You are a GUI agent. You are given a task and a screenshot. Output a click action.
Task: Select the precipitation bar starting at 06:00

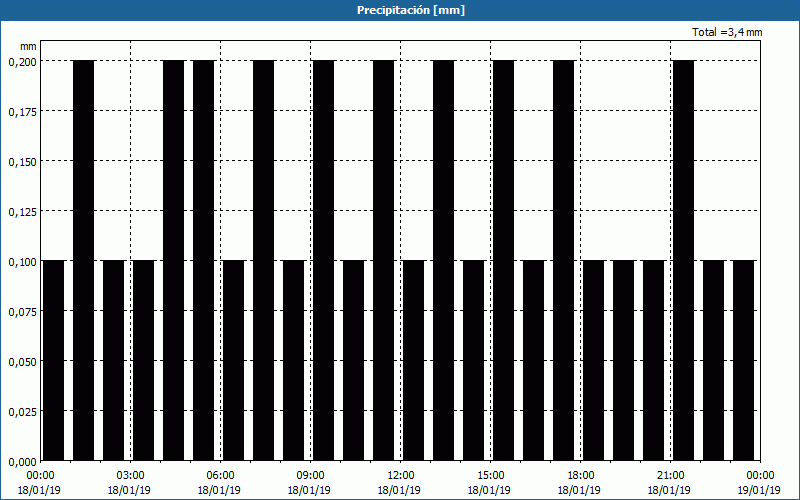(234, 360)
